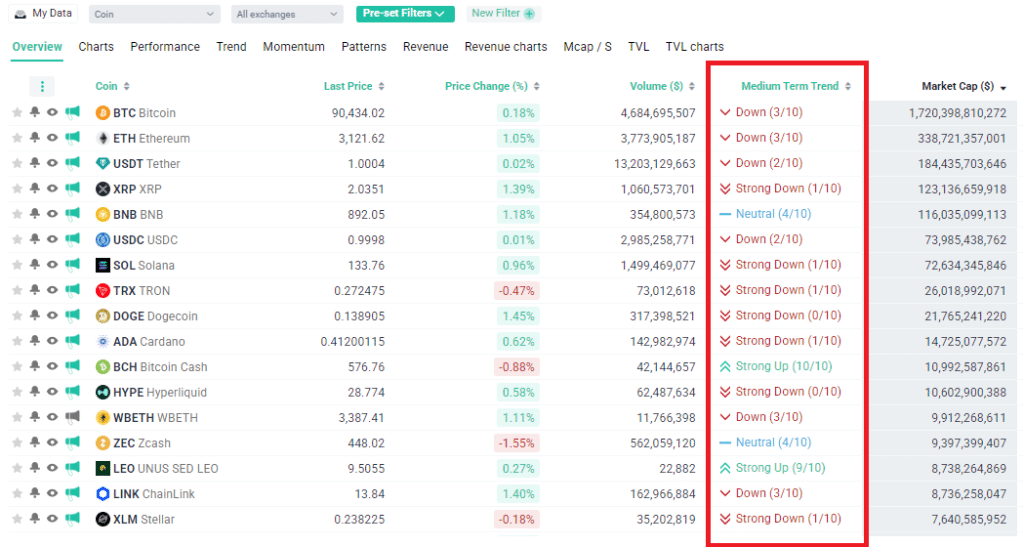Click the Solana coin logo
The width and height of the screenshot is (1024, 547).
(x=103, y=265)
